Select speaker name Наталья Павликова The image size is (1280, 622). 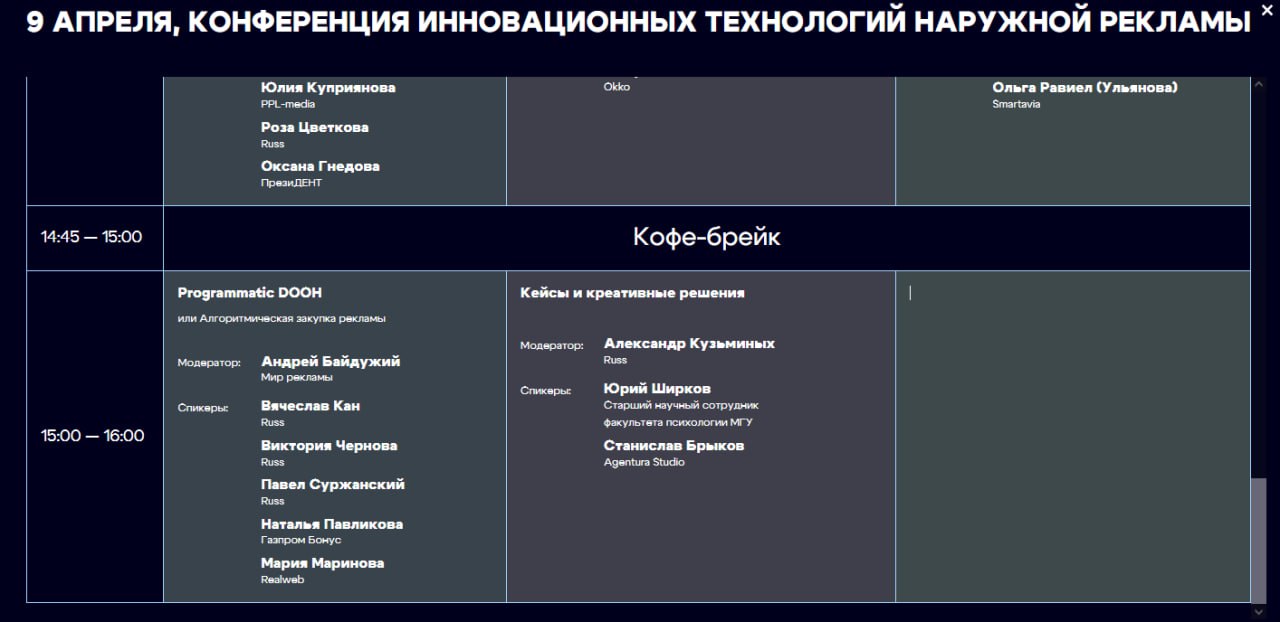click(x=332, y=524)
